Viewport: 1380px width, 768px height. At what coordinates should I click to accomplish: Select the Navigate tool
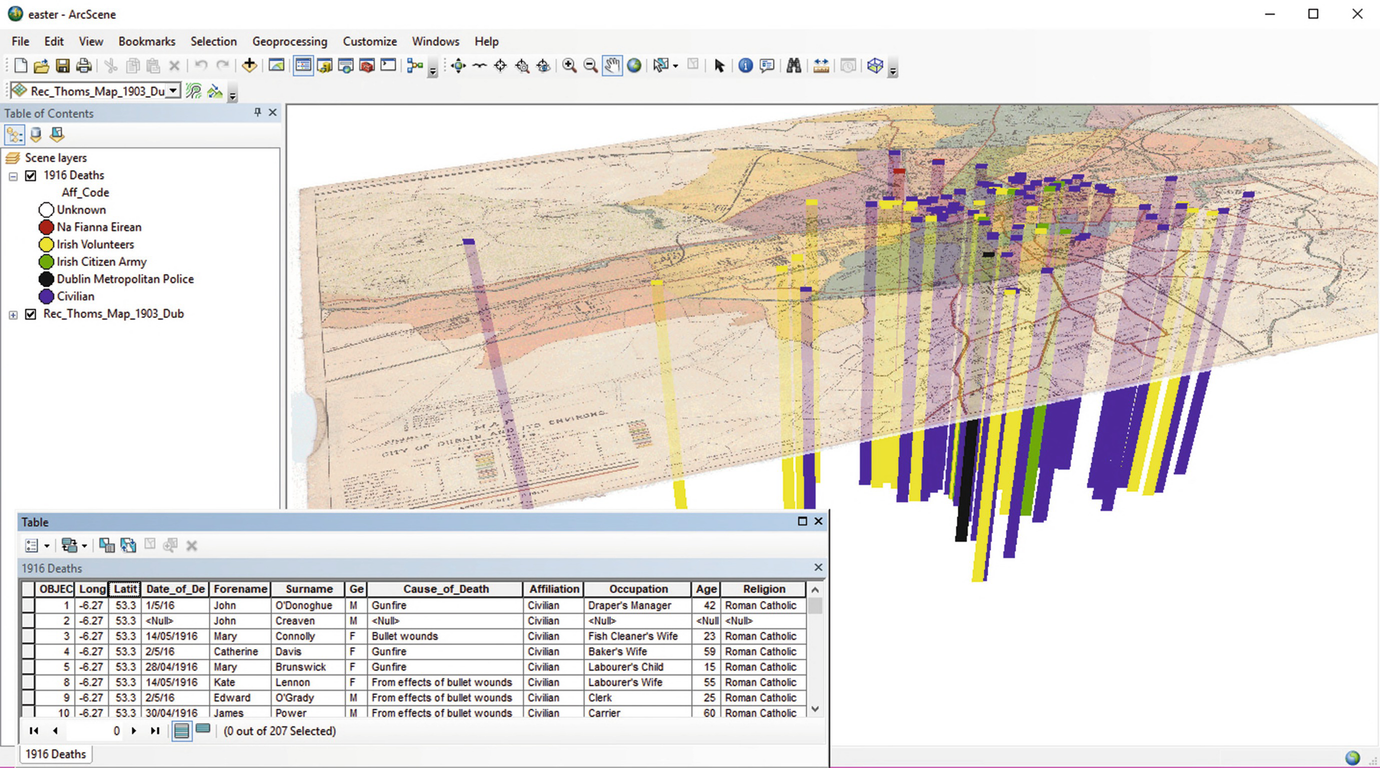coord(458,66)
